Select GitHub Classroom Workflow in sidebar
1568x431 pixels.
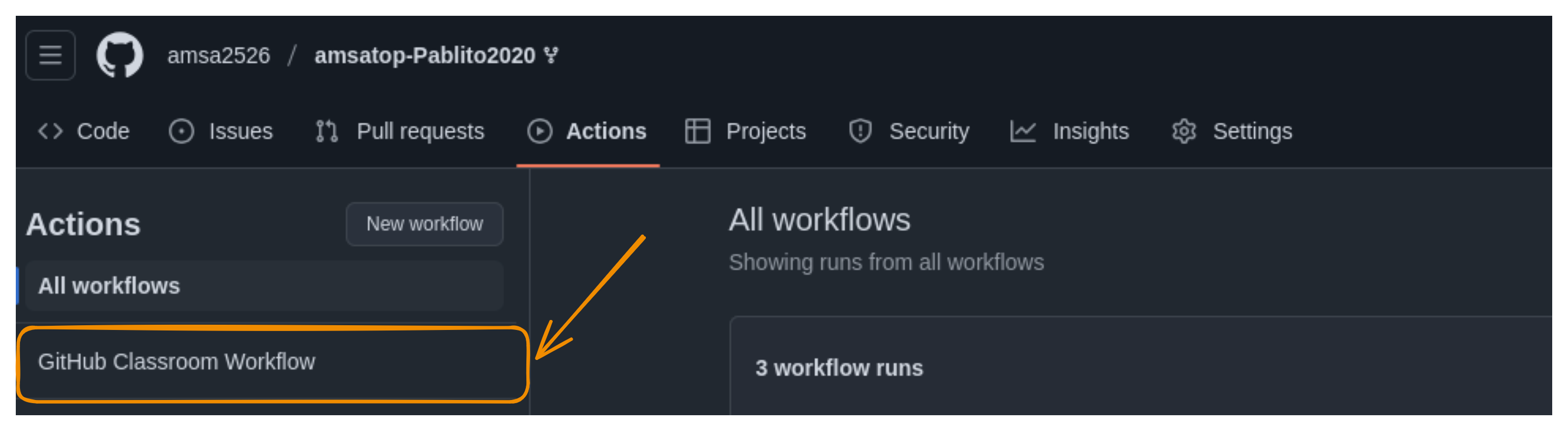(x=176, y=362)
